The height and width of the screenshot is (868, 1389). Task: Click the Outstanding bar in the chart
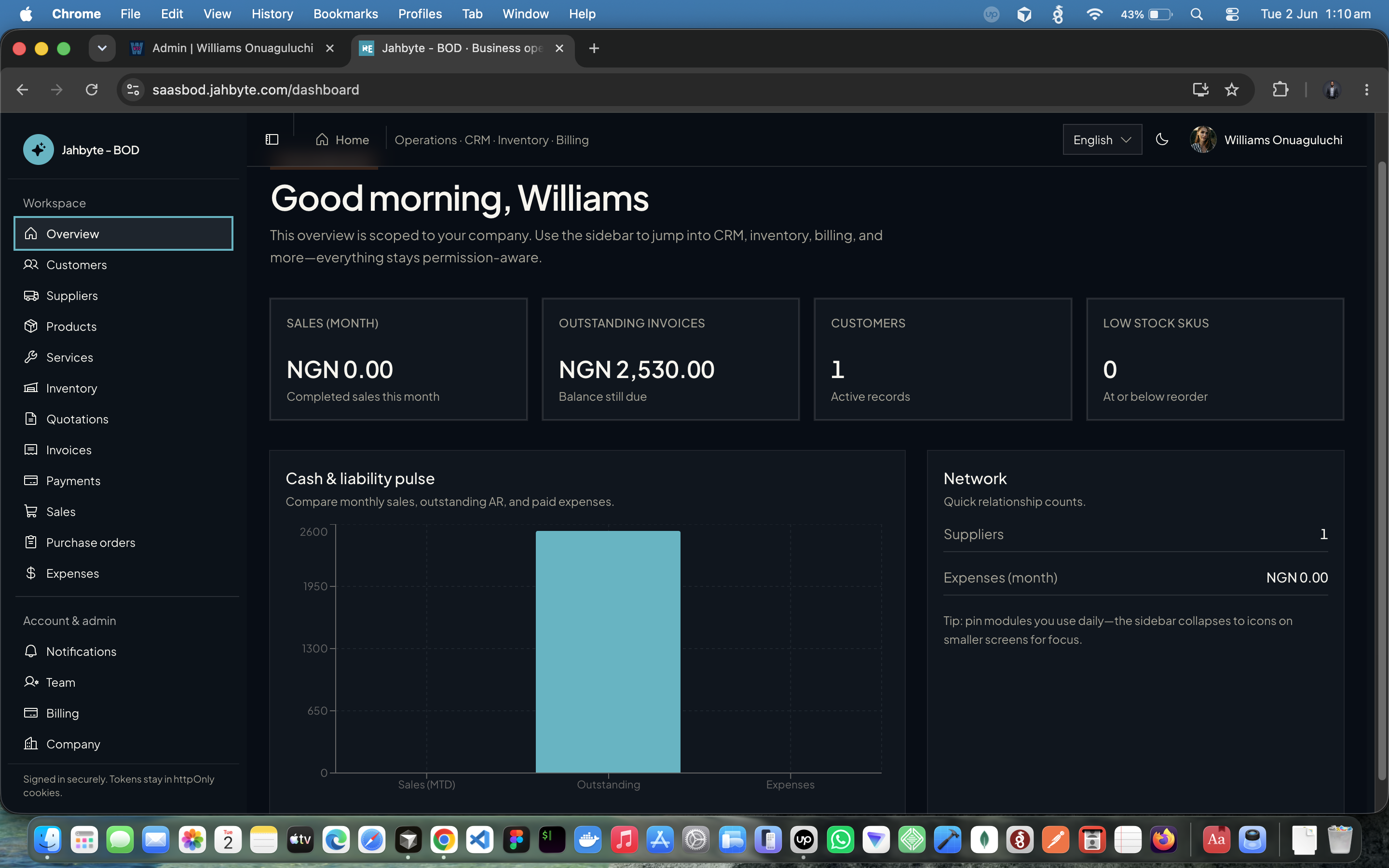[608, 651]
